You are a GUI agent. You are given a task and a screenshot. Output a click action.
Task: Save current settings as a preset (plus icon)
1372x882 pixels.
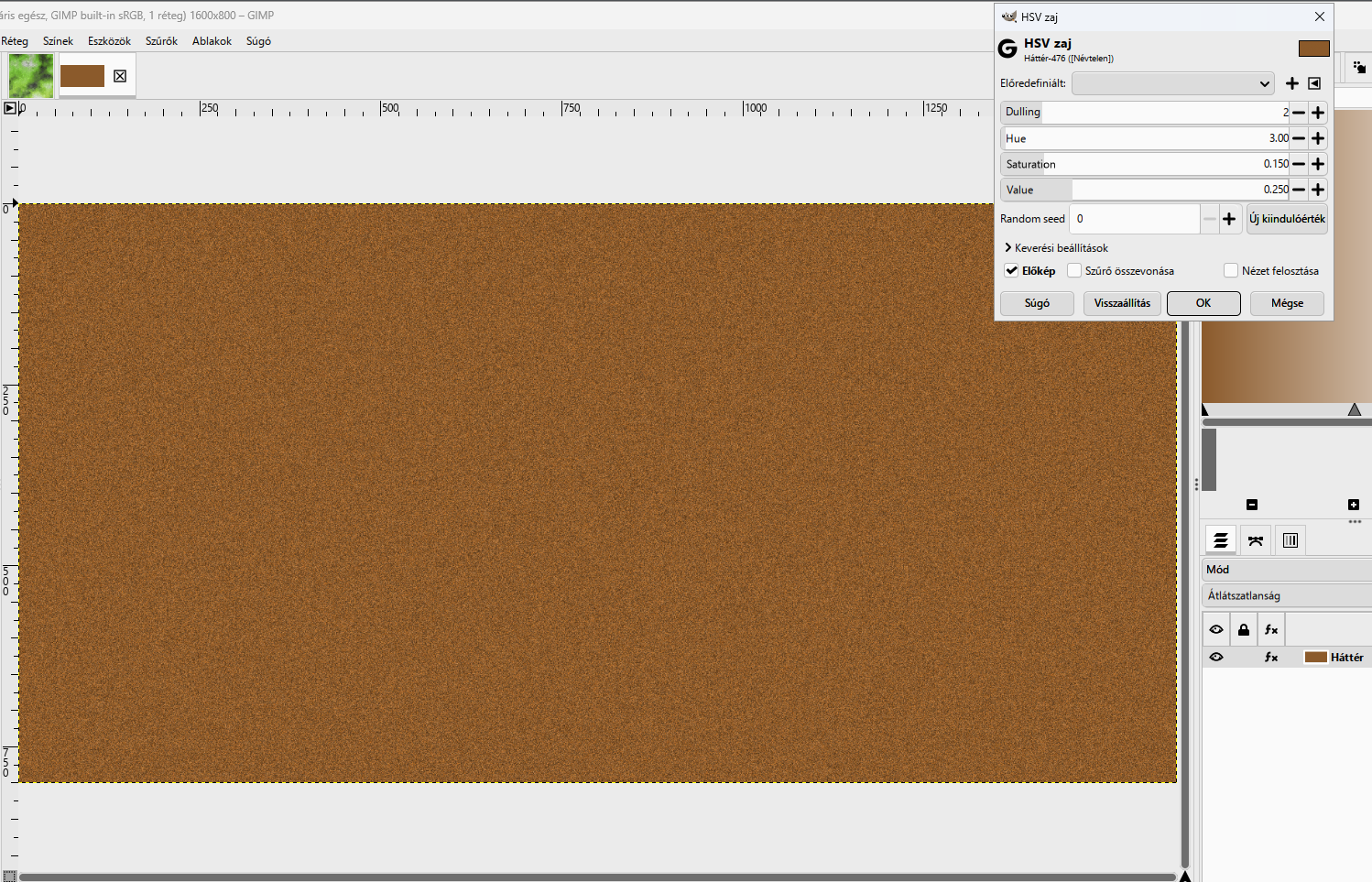tap(1292, 83)
